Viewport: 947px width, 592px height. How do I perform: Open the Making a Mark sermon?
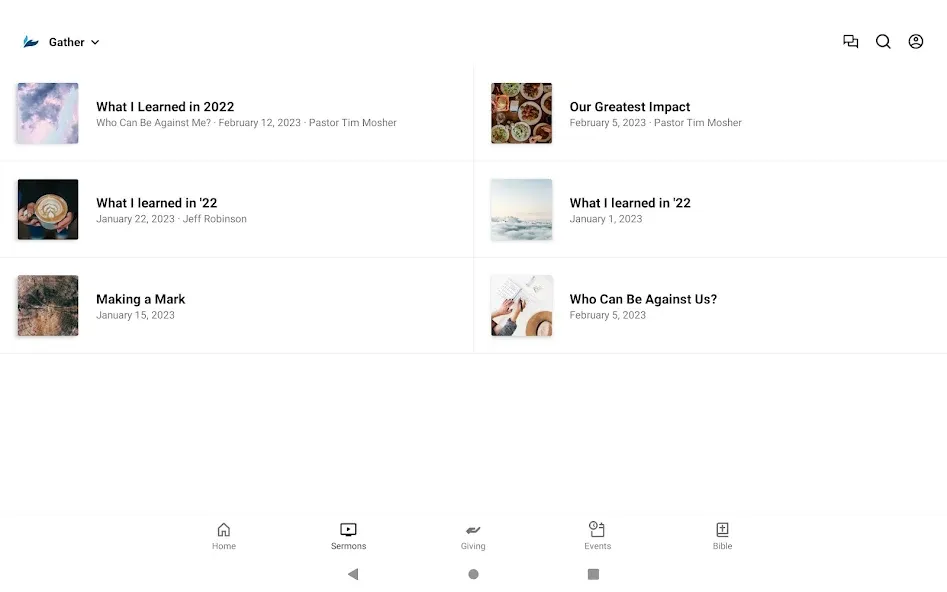coord(237,306)
